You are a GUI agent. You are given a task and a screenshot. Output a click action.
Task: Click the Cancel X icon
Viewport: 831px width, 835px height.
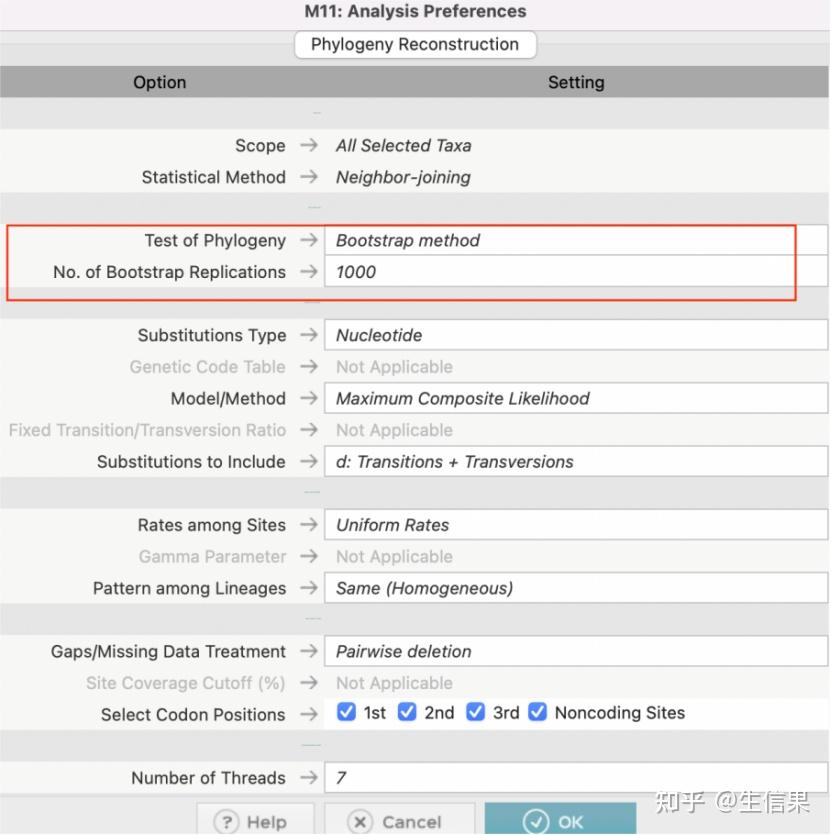(360, 822)
